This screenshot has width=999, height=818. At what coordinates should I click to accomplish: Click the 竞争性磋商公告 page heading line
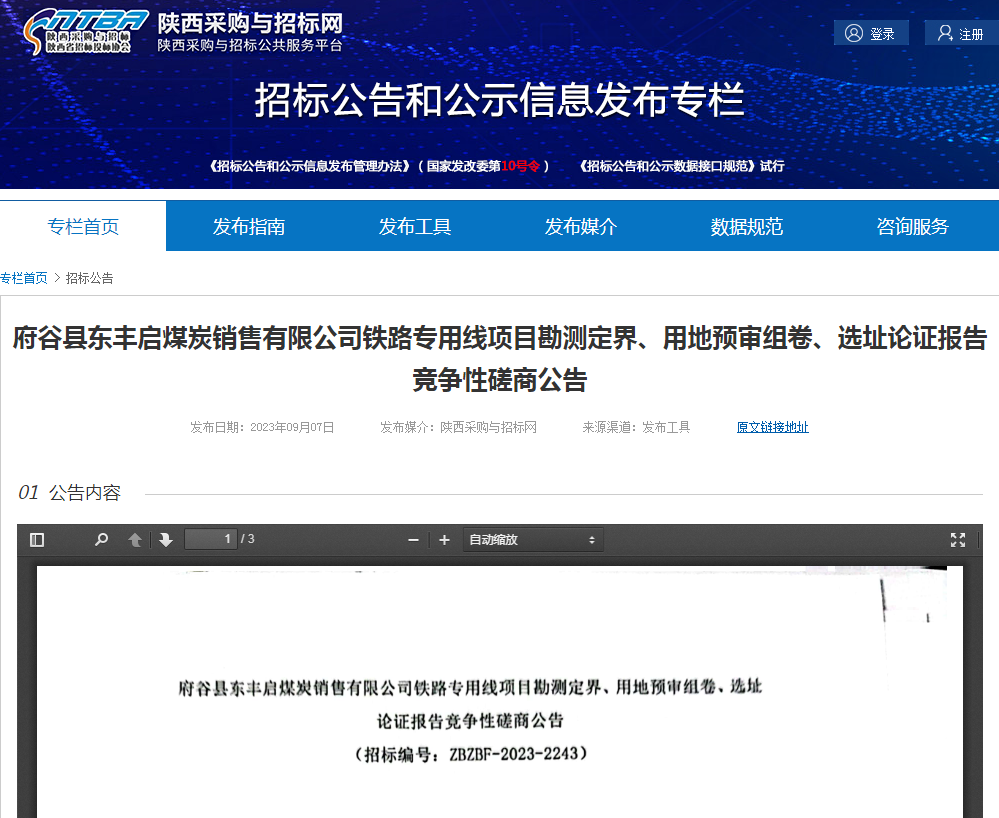(x=500, y=380)
